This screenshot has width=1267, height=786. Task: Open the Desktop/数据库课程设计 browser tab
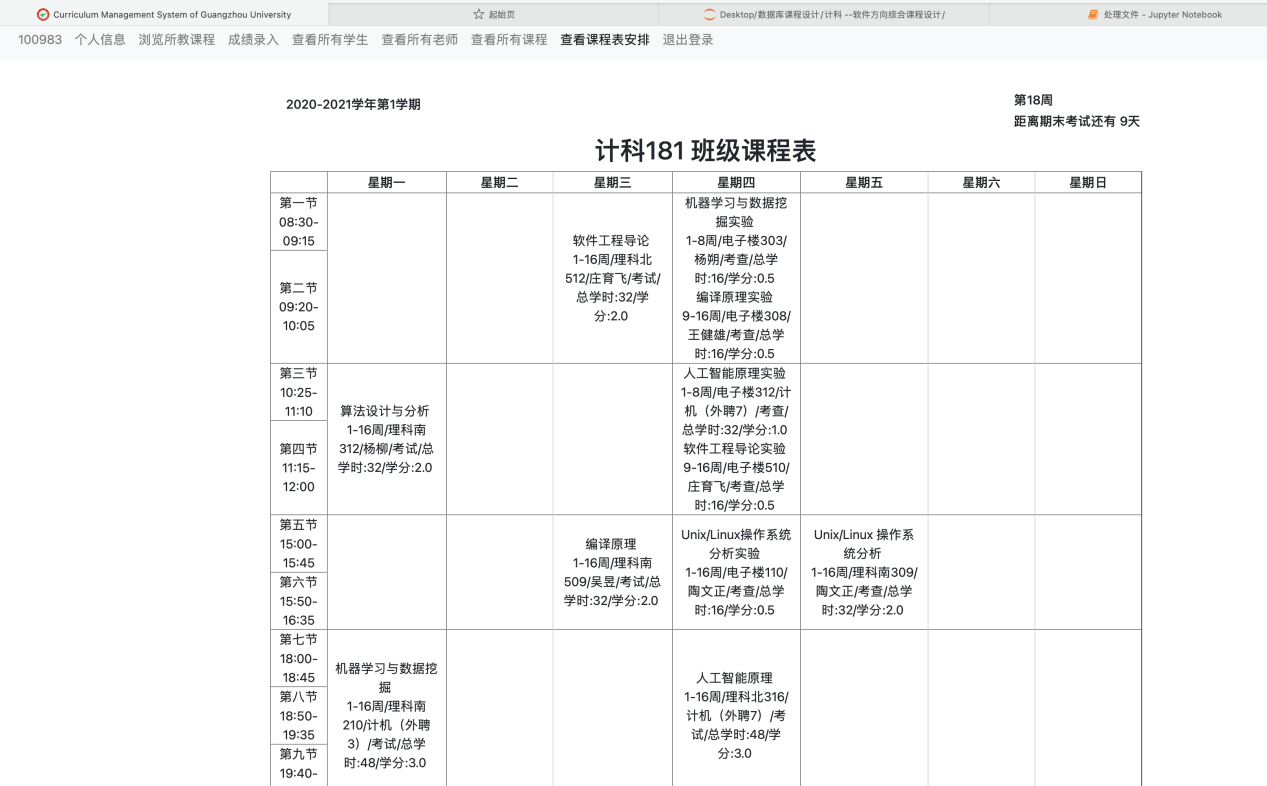[x=824, y=14]
